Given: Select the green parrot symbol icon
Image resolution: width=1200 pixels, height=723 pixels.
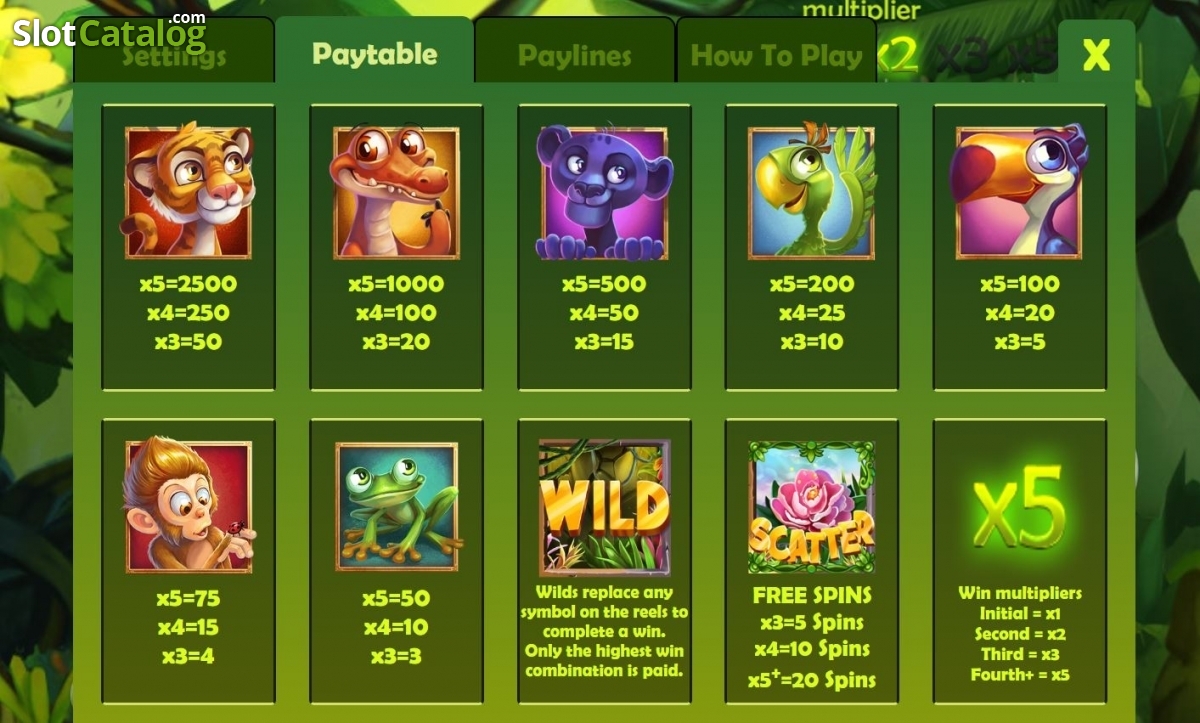Looking at the screenshot, I should tap(811, 192).
